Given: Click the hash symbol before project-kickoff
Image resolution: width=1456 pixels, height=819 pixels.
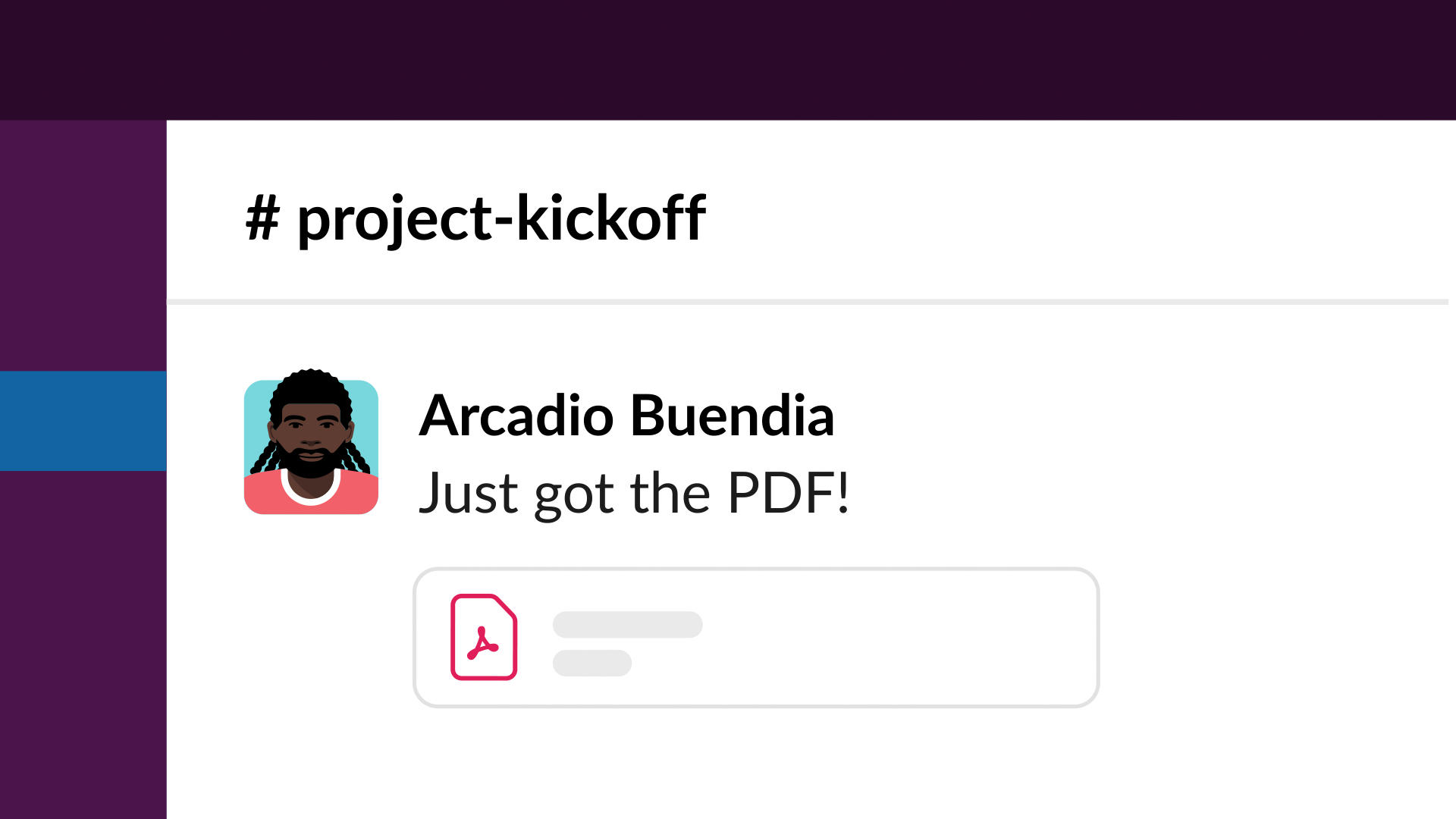Looking at the screenshot, I should pyautogui.click(x=263, y=218).
